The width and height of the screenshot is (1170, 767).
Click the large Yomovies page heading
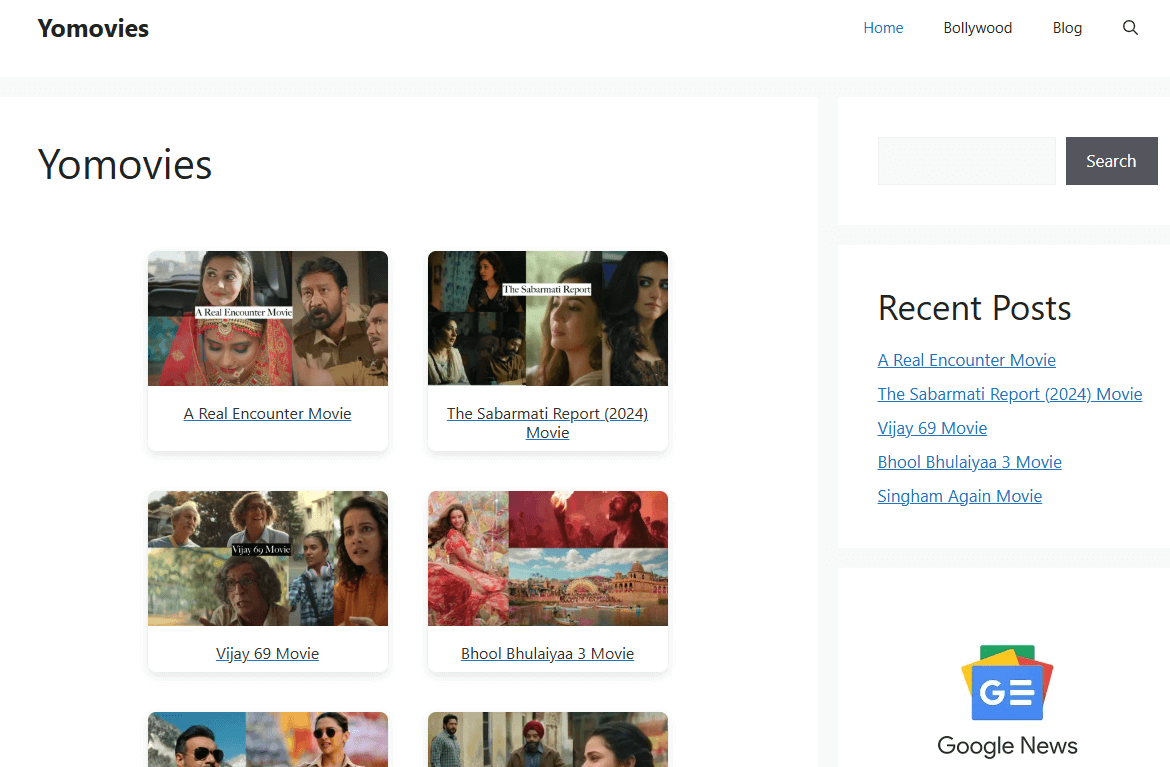[x=125, y=164]
